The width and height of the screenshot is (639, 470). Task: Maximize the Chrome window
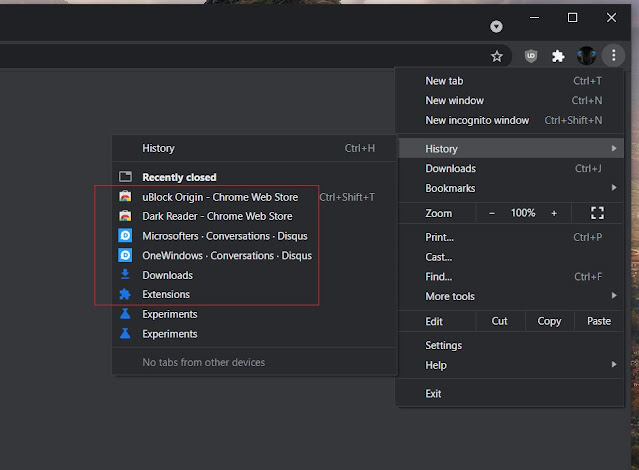click(x=572, y=18)
